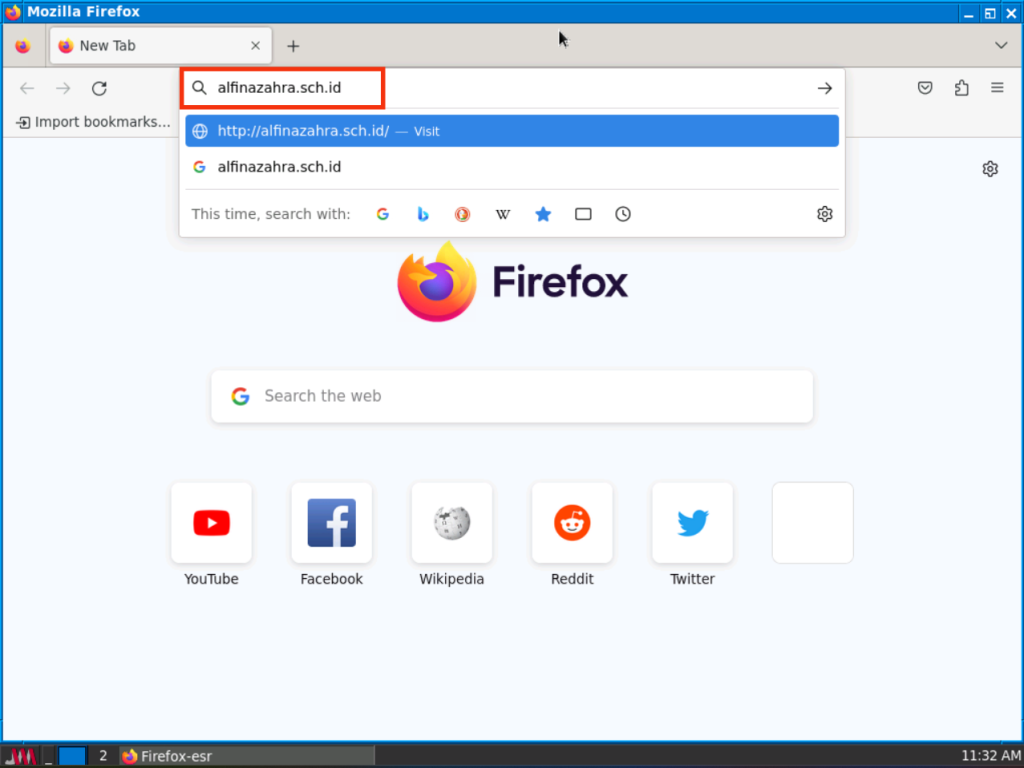The width and height of the screenshot is (1024, 768).
Task: Open search settings gear in dropdown
Action: (x=824, y=214)
